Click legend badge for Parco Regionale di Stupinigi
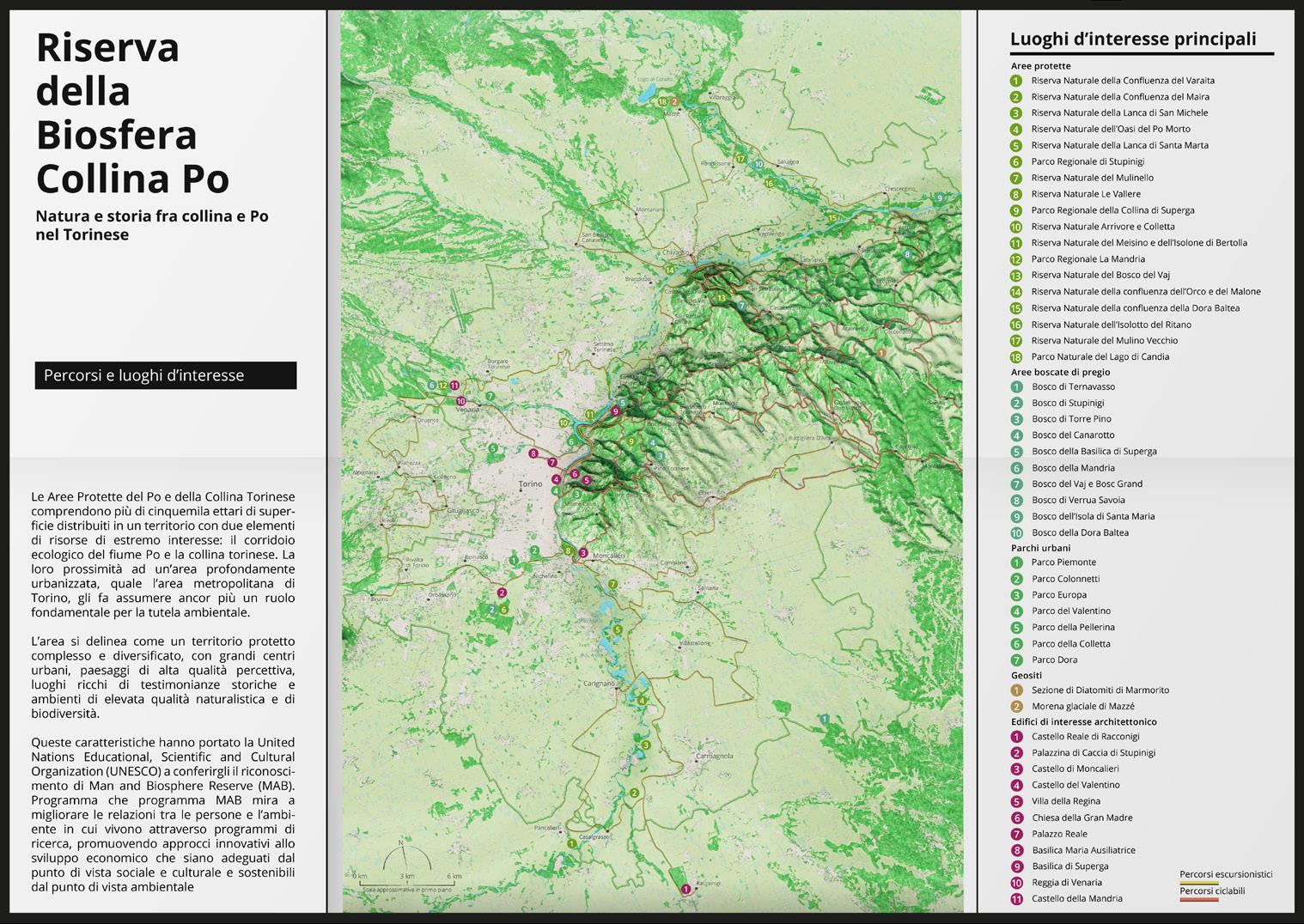The width and height of the screenshot is (1304, 924). point(1016,161)
